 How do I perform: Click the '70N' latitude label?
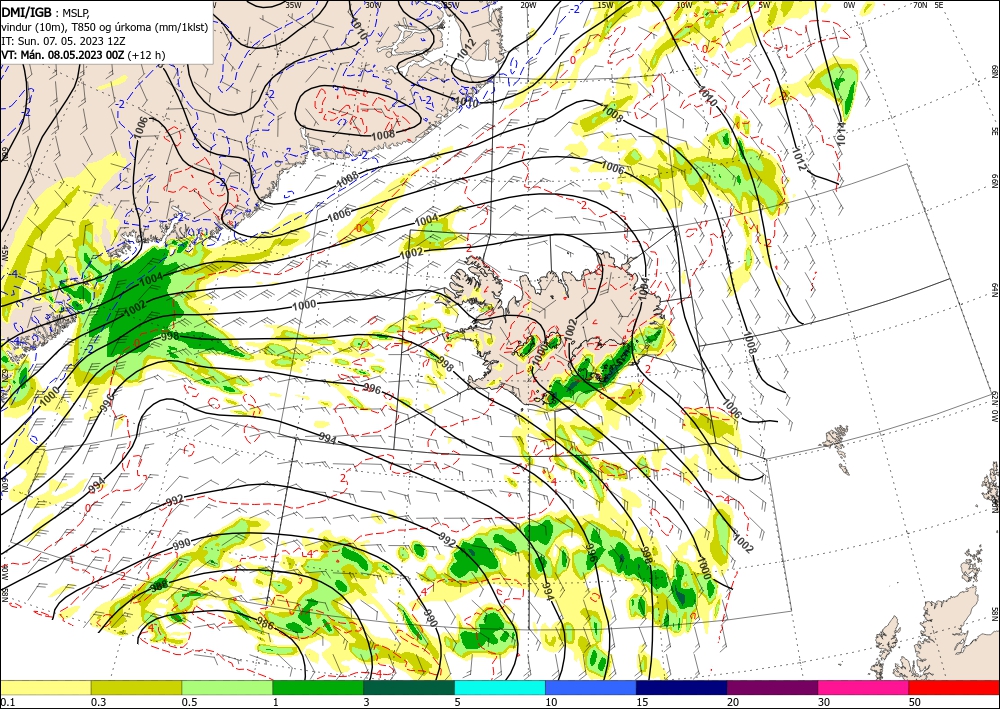tap(920, 4)
